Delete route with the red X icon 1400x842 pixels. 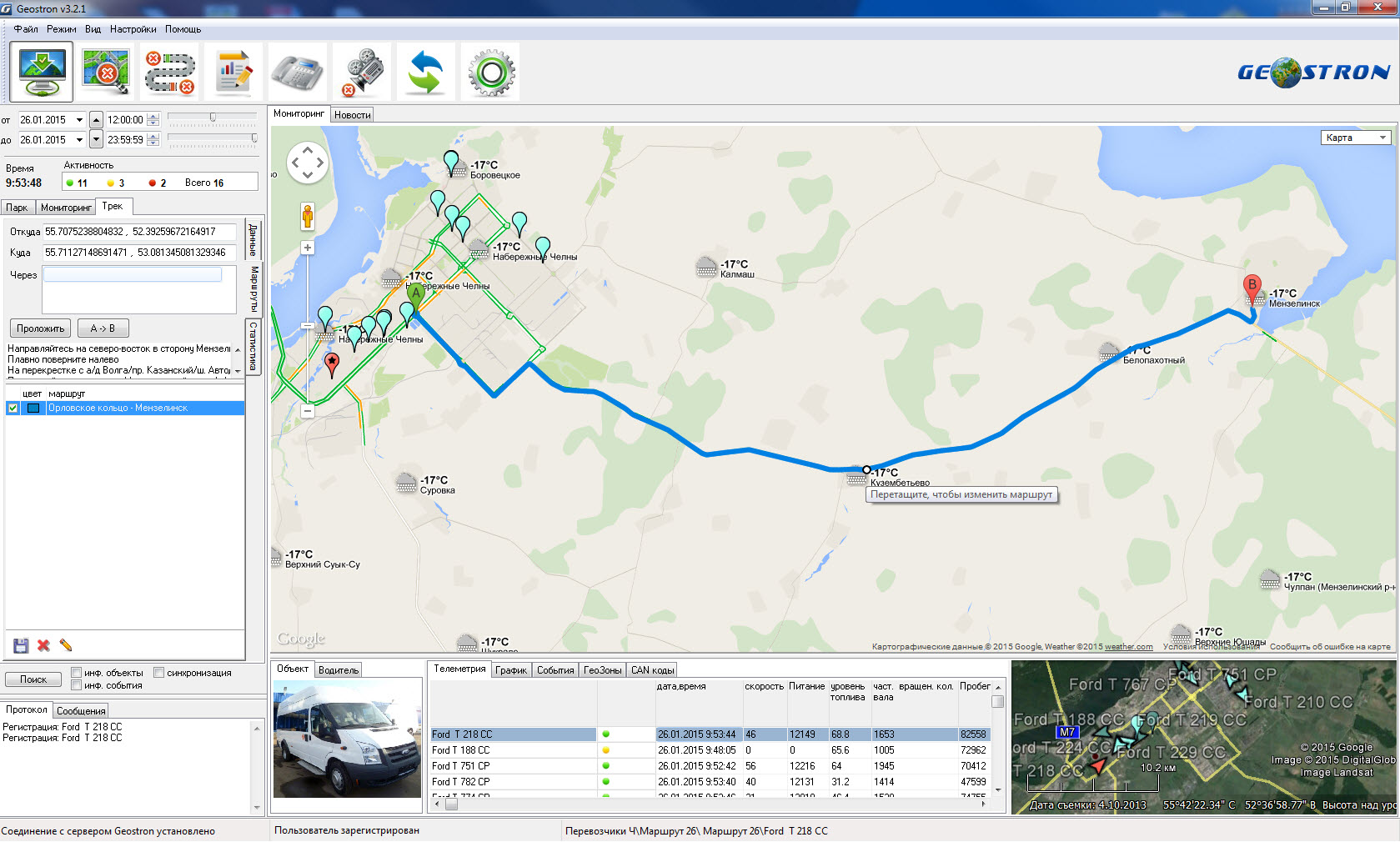43,645
